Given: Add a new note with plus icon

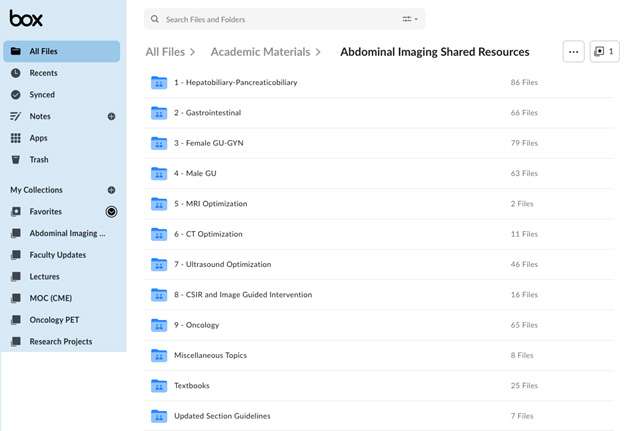Looking at the screenshot, I should pos(111,116).
